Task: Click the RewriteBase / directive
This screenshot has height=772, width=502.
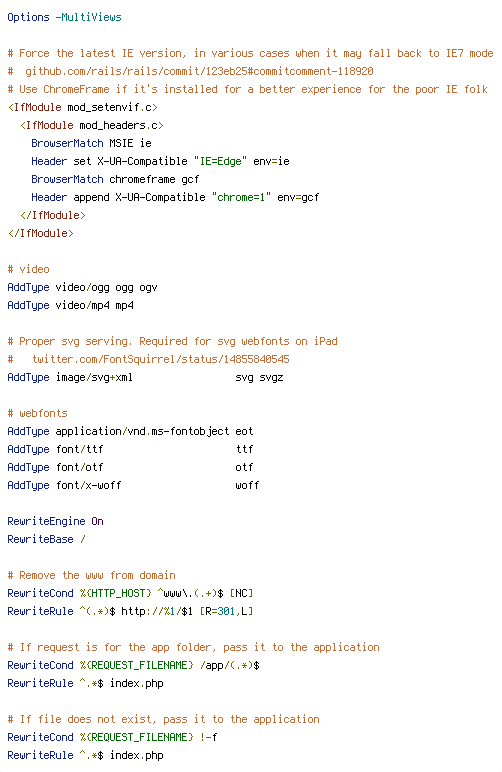Action: [46, 540]
